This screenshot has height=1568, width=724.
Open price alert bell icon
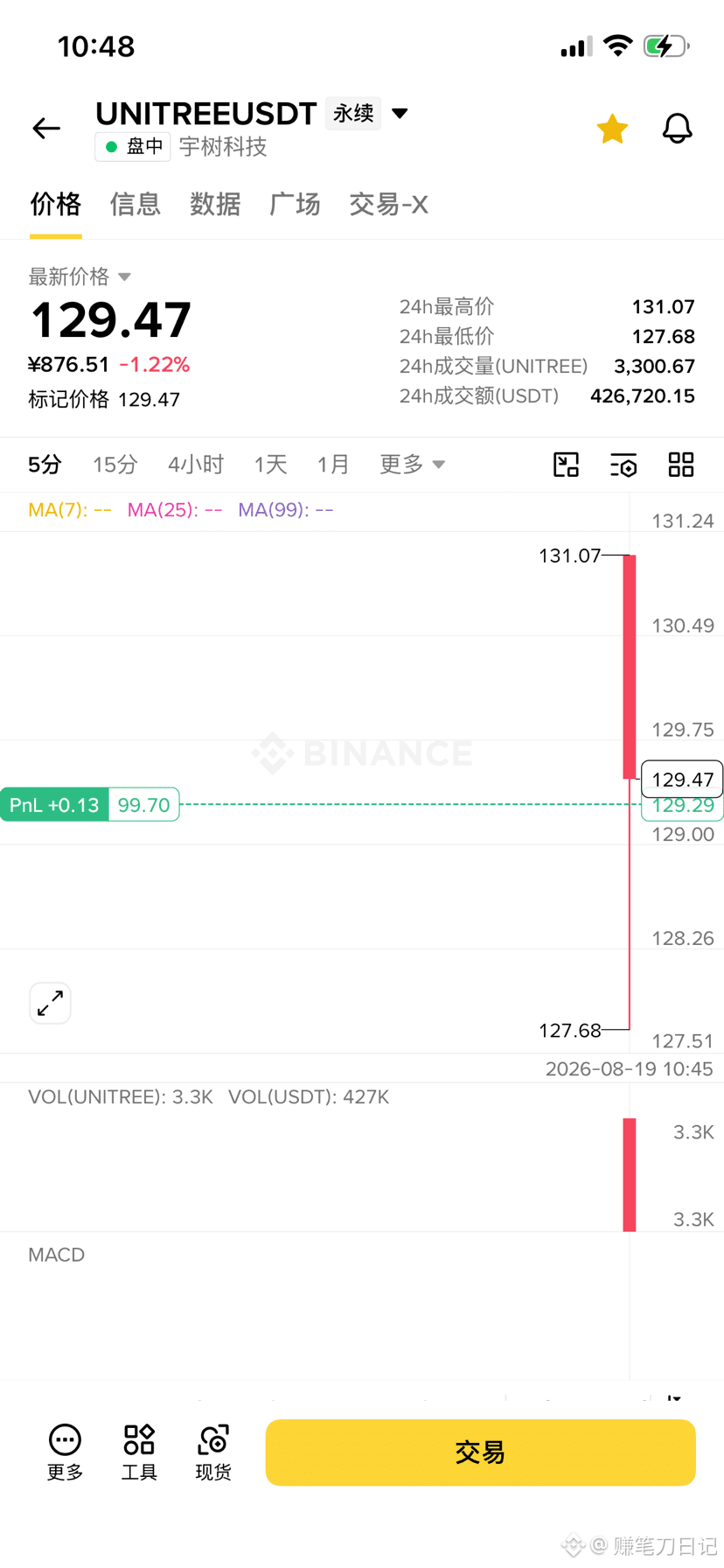pos(677,129)
